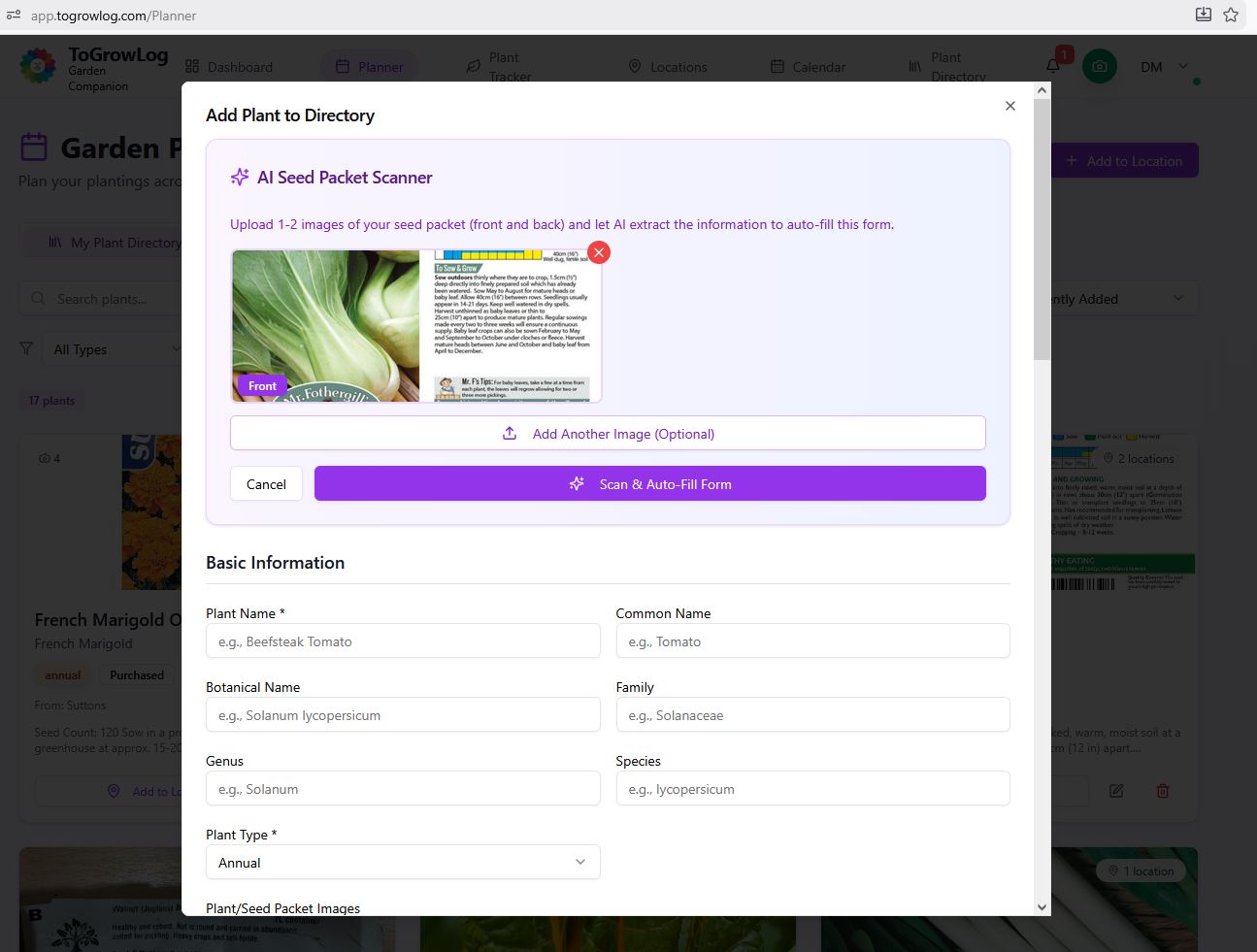This screenshot has width=1257, height=952.
Task: Click the filter funnel icon
Action: 26,348
